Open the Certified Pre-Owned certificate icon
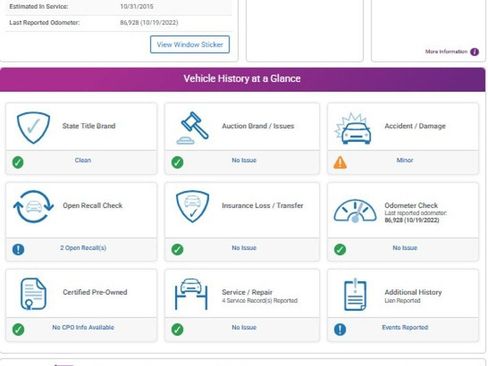488x366 pixels. (33, 294)
